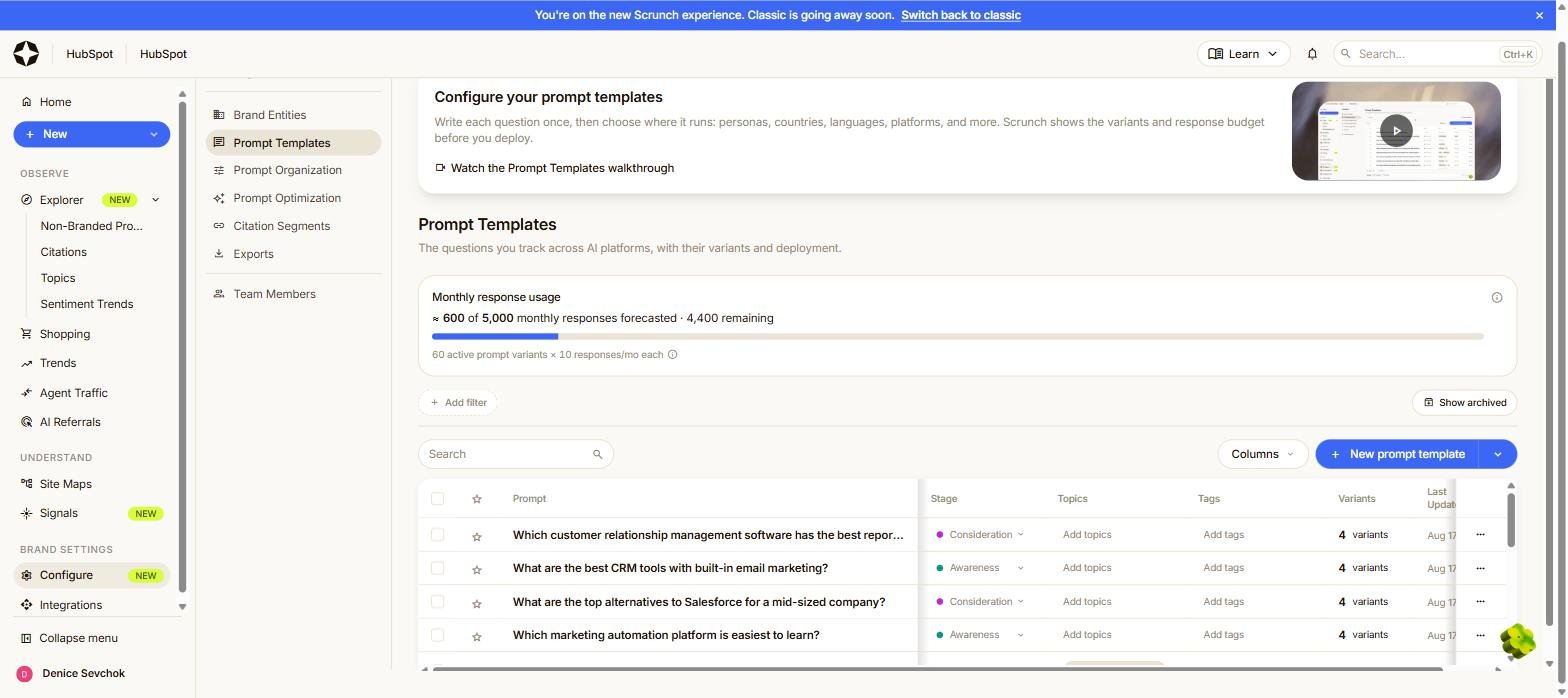The width and height of the screenshot is (1568, 698).
Task: Click the table vertical scrollbar
Action: (x=1510, y=520)
